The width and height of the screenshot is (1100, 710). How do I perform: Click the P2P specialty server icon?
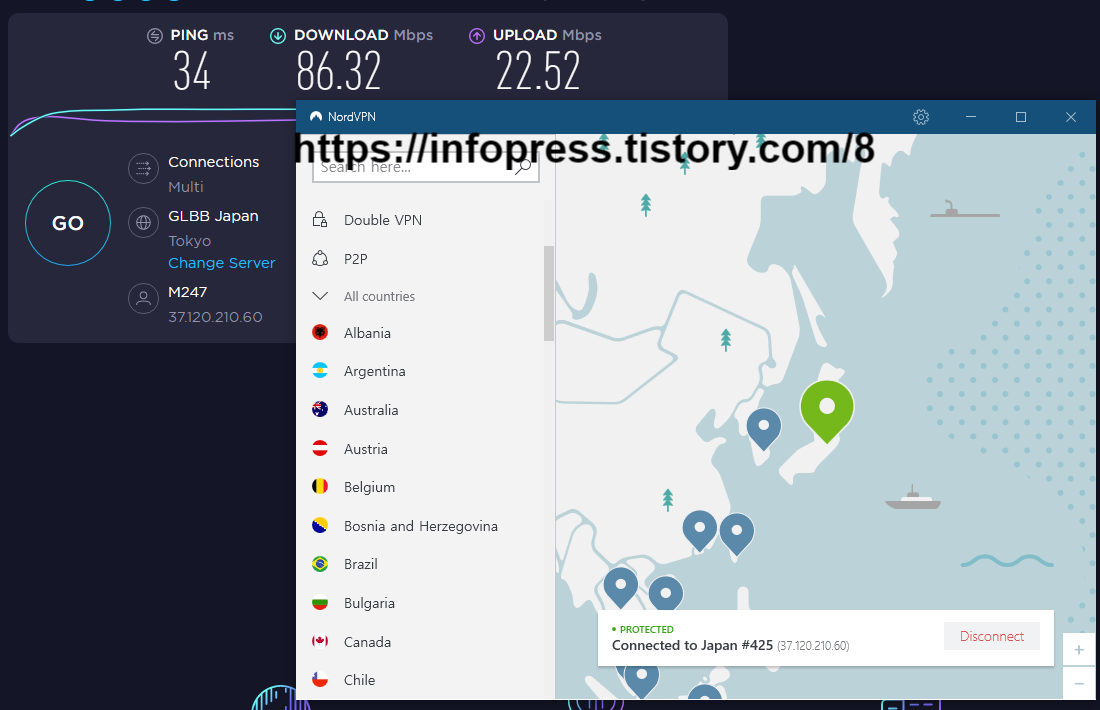pos(320,259)
